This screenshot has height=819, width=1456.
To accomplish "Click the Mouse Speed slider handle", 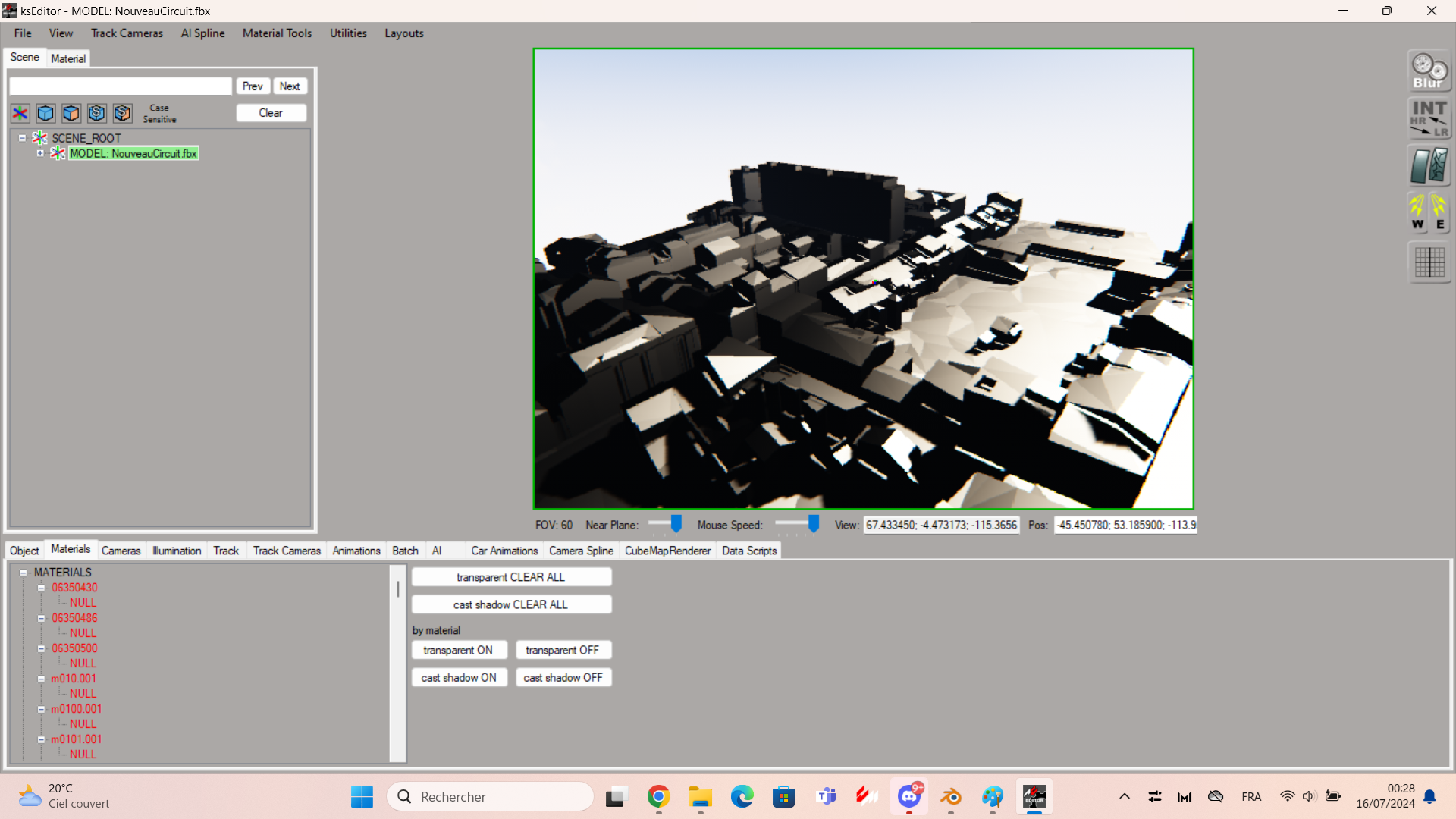I will [813, 524].
